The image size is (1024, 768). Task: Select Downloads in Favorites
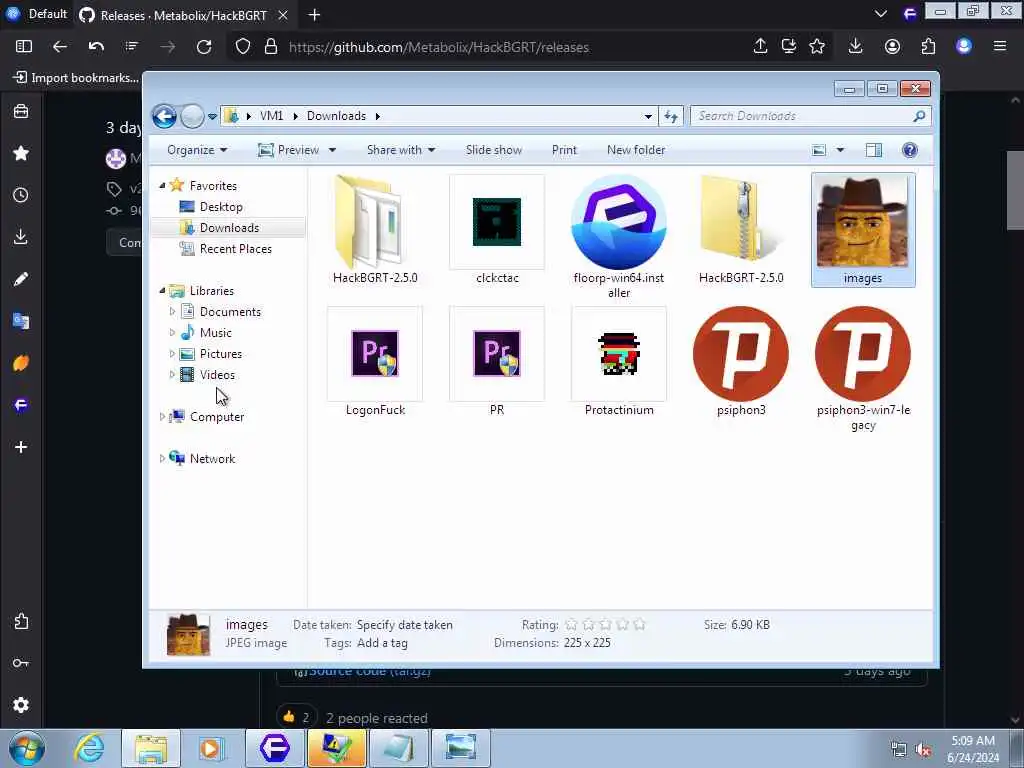pyautogui.click(x=229, y=228)
